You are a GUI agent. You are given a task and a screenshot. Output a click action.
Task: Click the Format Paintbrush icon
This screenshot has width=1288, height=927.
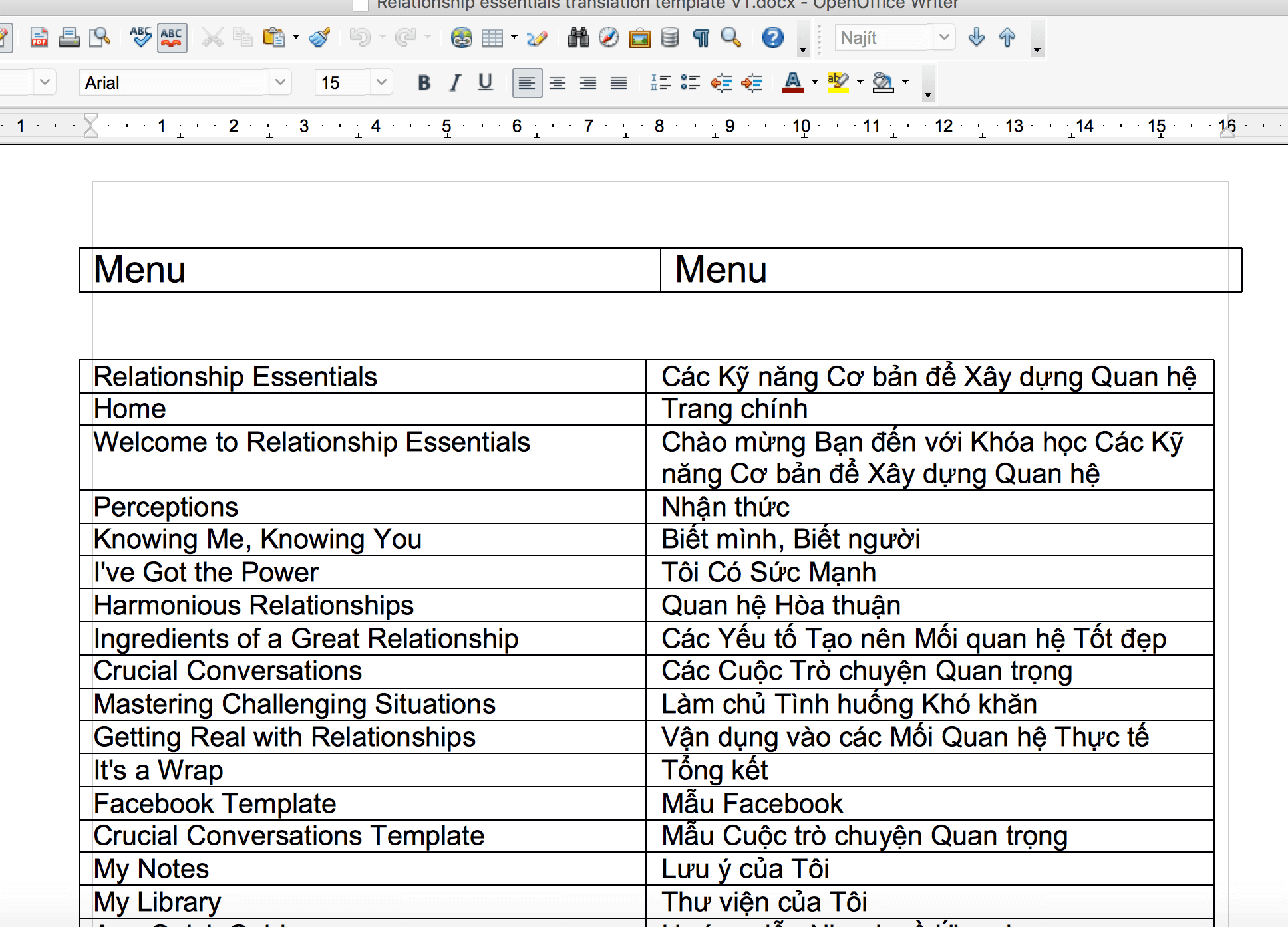(320, 38)
